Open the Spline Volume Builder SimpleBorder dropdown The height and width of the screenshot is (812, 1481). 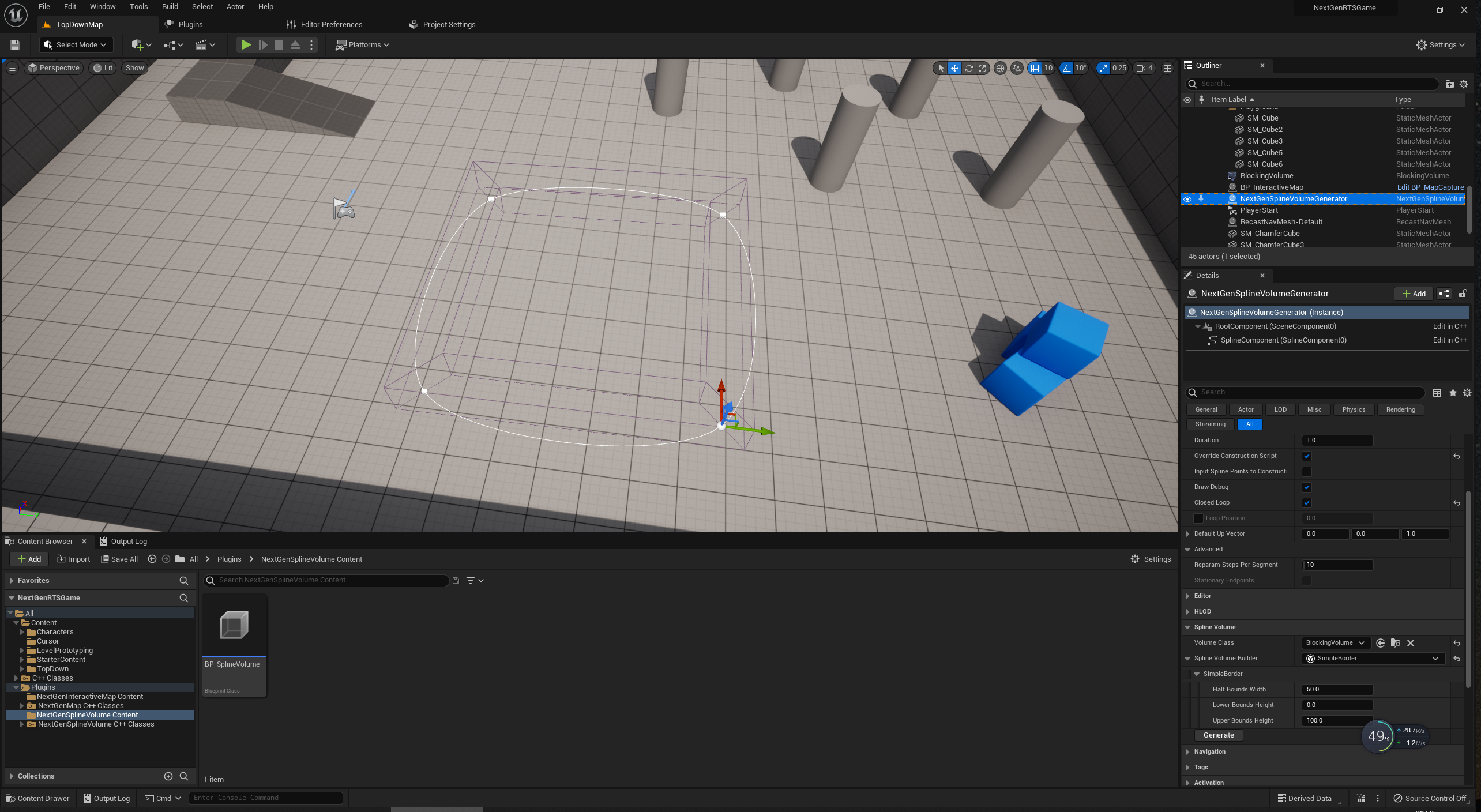[1373, 659]
